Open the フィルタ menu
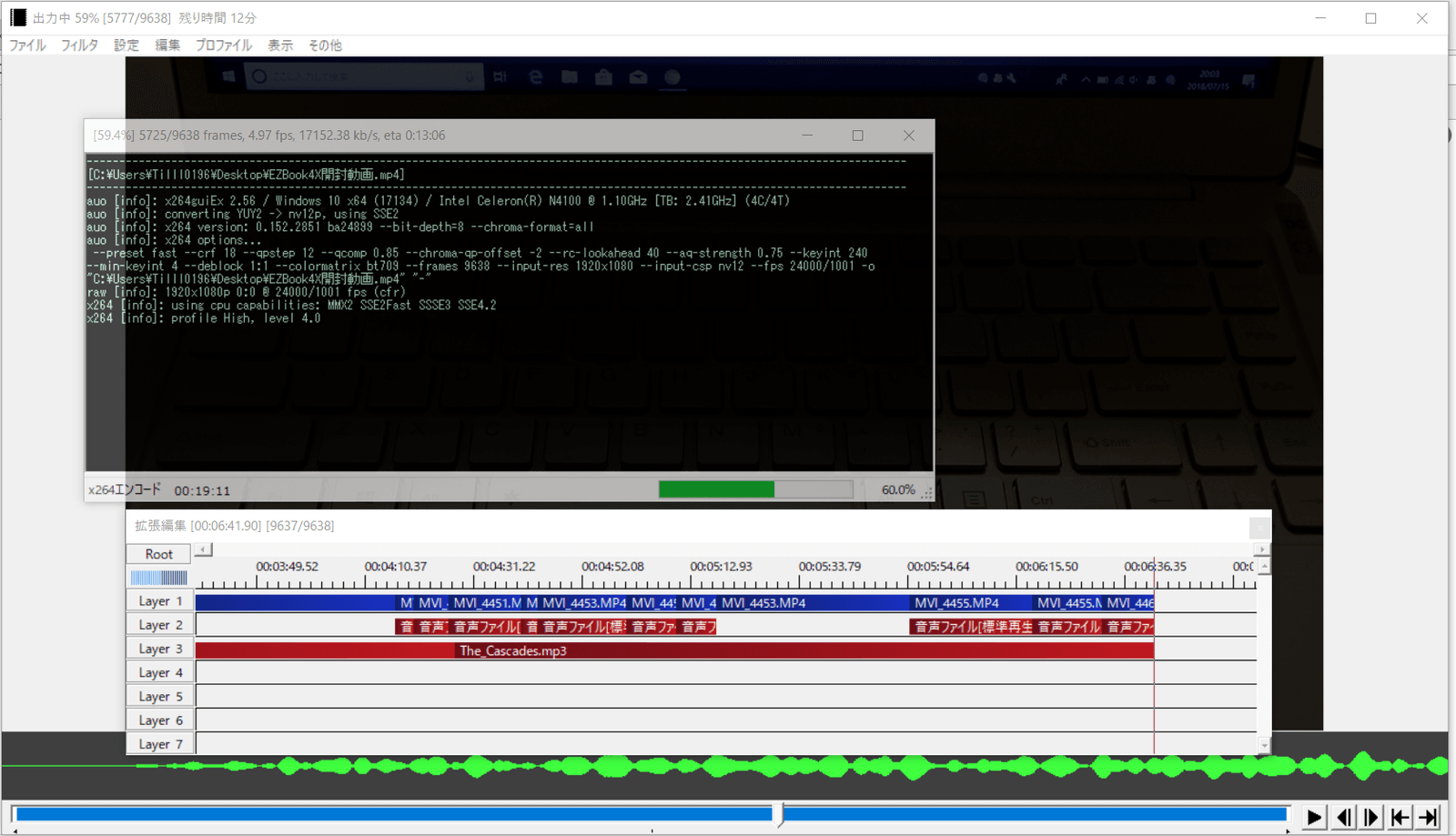The height and width of the screenshot is (836, 1456). (x=79, y=45)
